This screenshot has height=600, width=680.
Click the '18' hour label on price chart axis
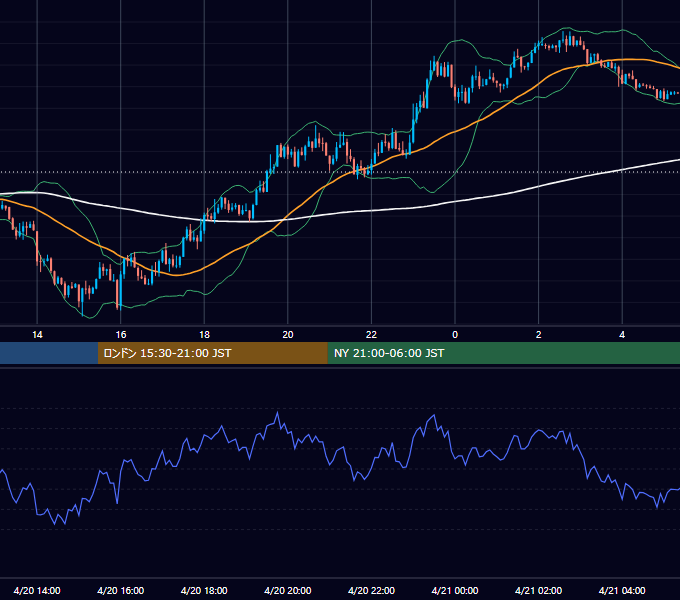[x=204, y=335]
